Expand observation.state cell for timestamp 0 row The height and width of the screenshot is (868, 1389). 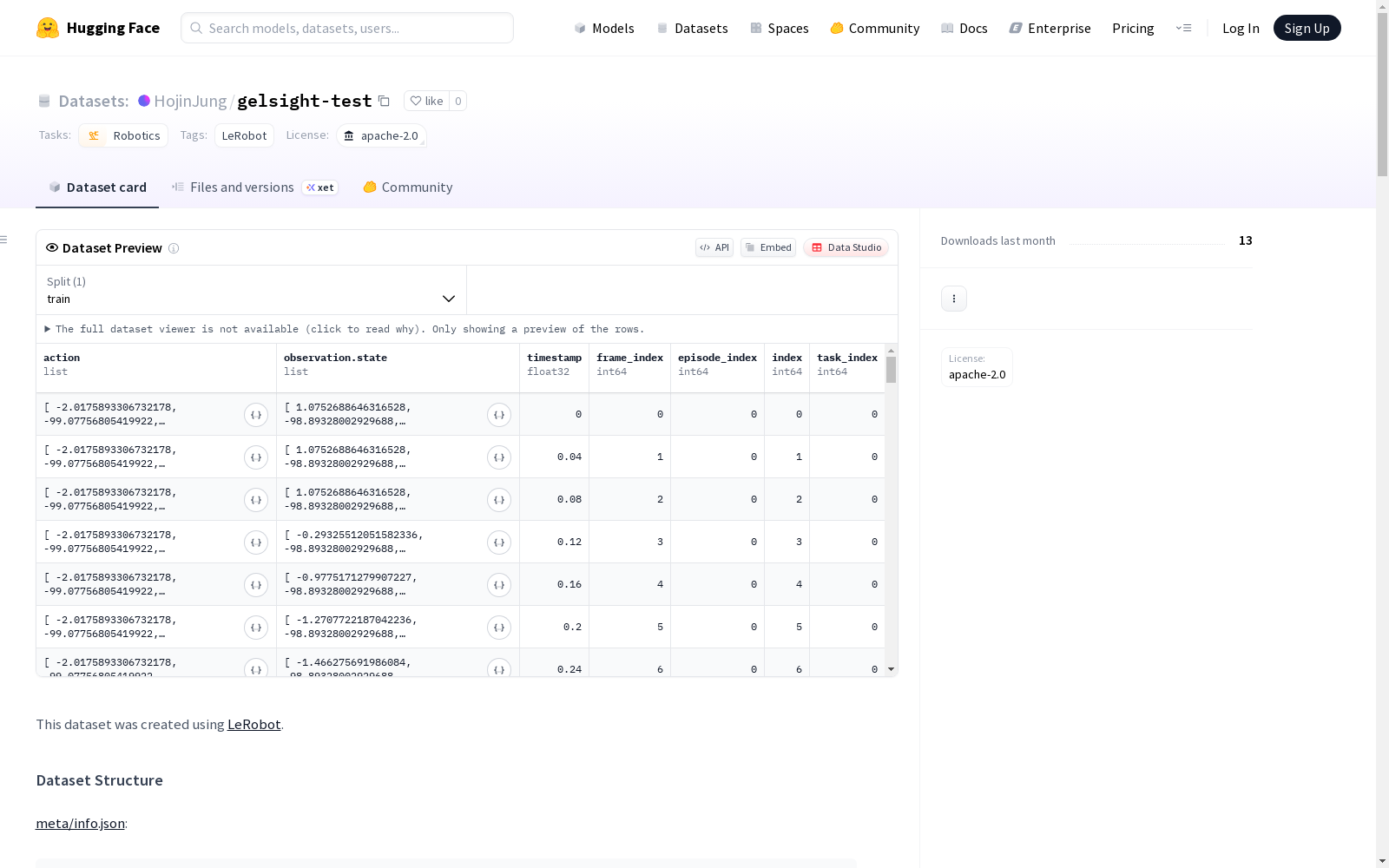(499, 415)
